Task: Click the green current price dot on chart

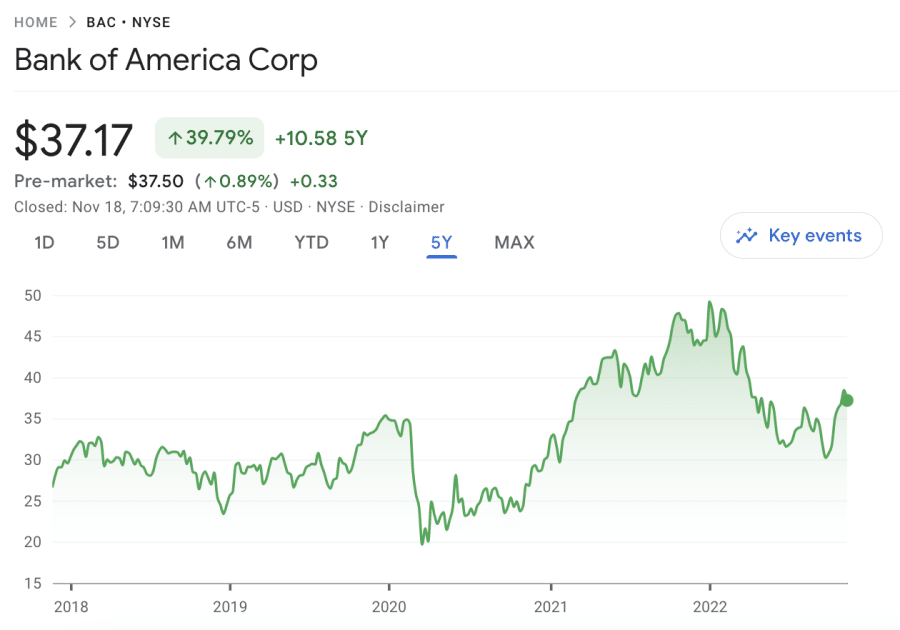Action: coord(848,400)
